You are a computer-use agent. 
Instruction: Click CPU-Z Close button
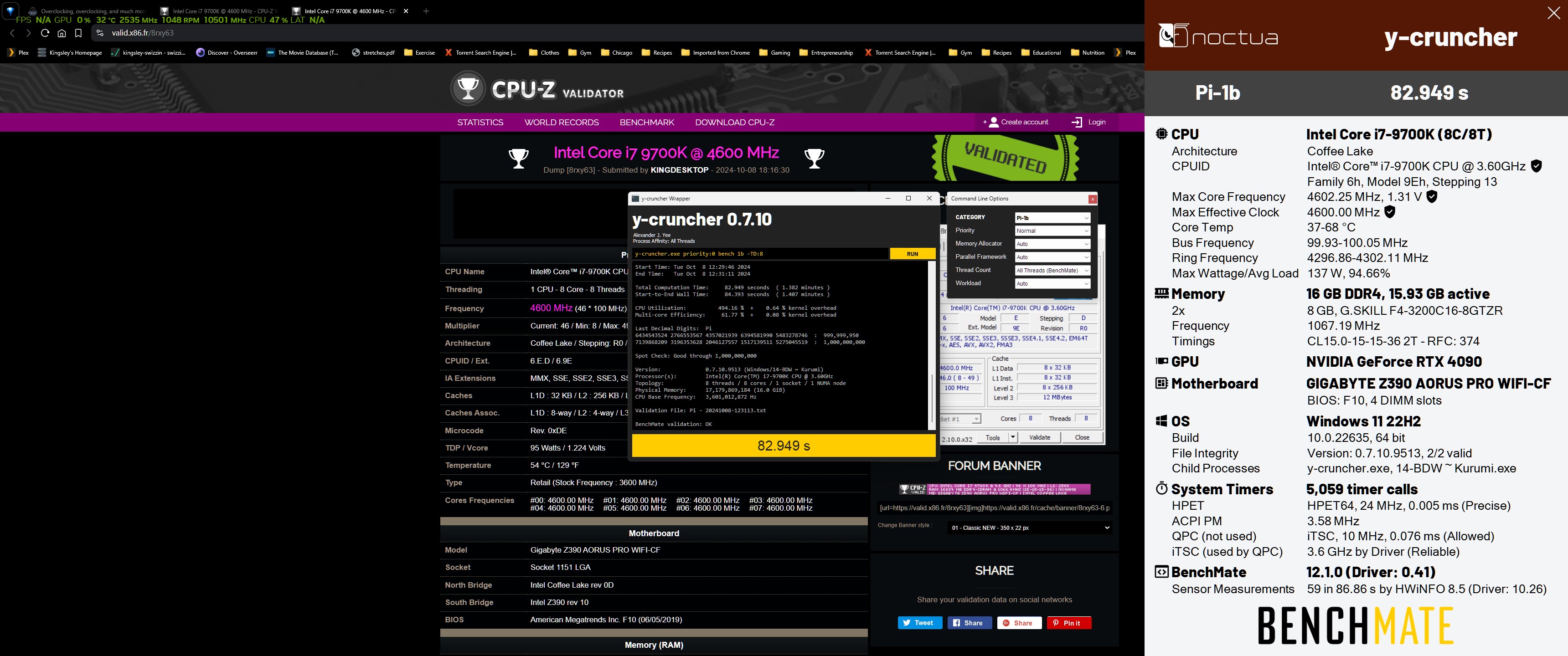pyautogui.click(x=1082, y=437)
